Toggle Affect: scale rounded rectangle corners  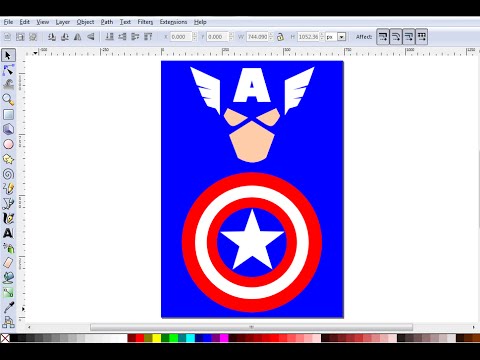pos(396,37)
